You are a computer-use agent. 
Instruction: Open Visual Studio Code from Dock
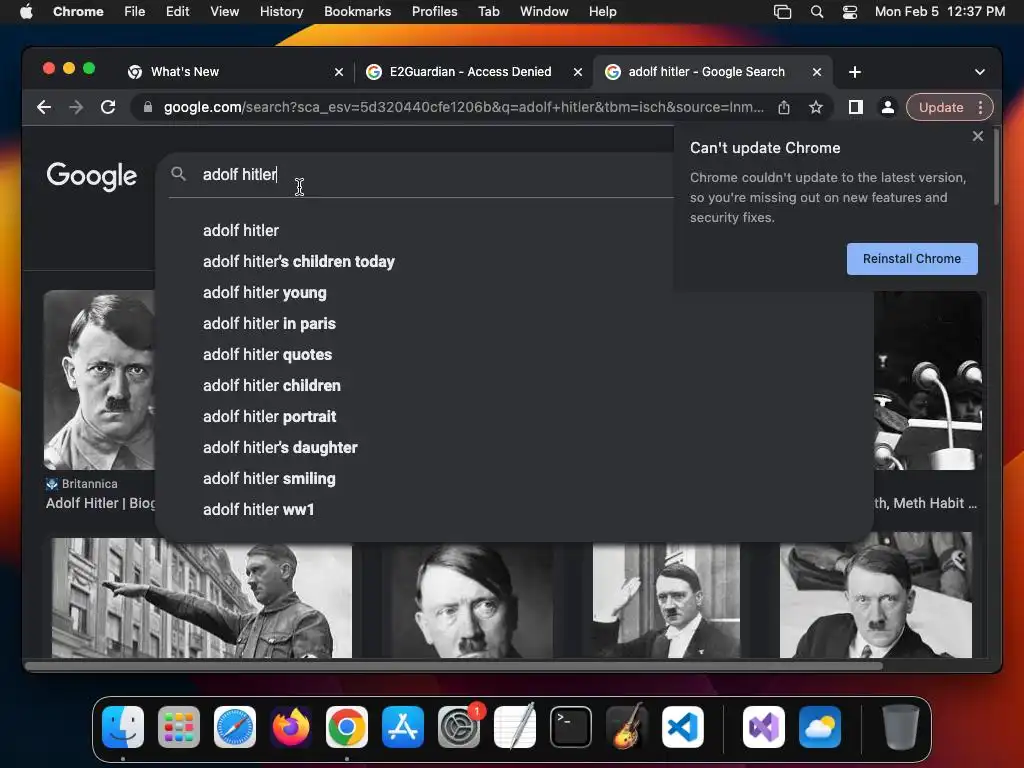coord(682,727)
